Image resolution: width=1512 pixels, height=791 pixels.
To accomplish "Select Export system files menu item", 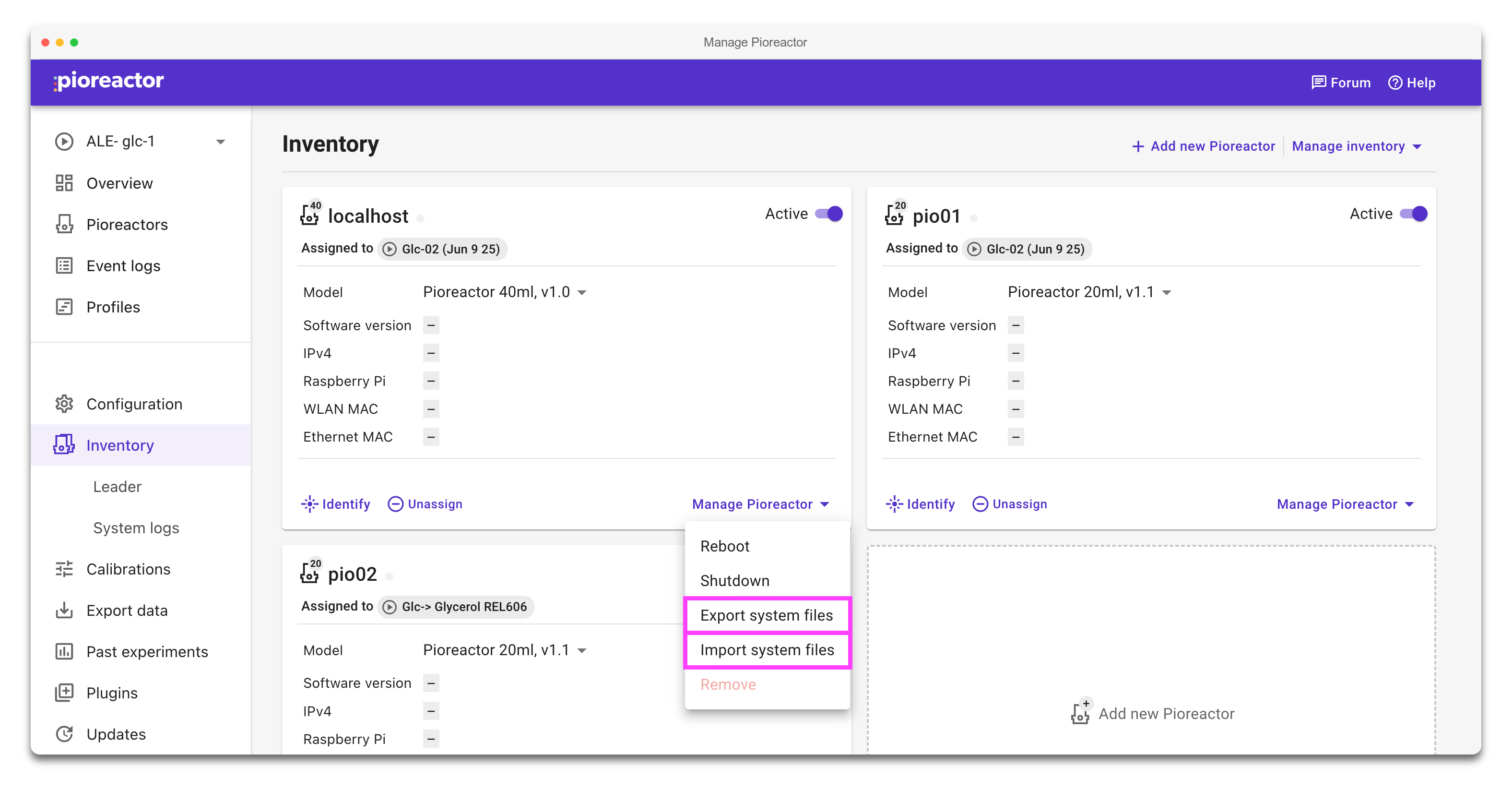I will 766,615.
